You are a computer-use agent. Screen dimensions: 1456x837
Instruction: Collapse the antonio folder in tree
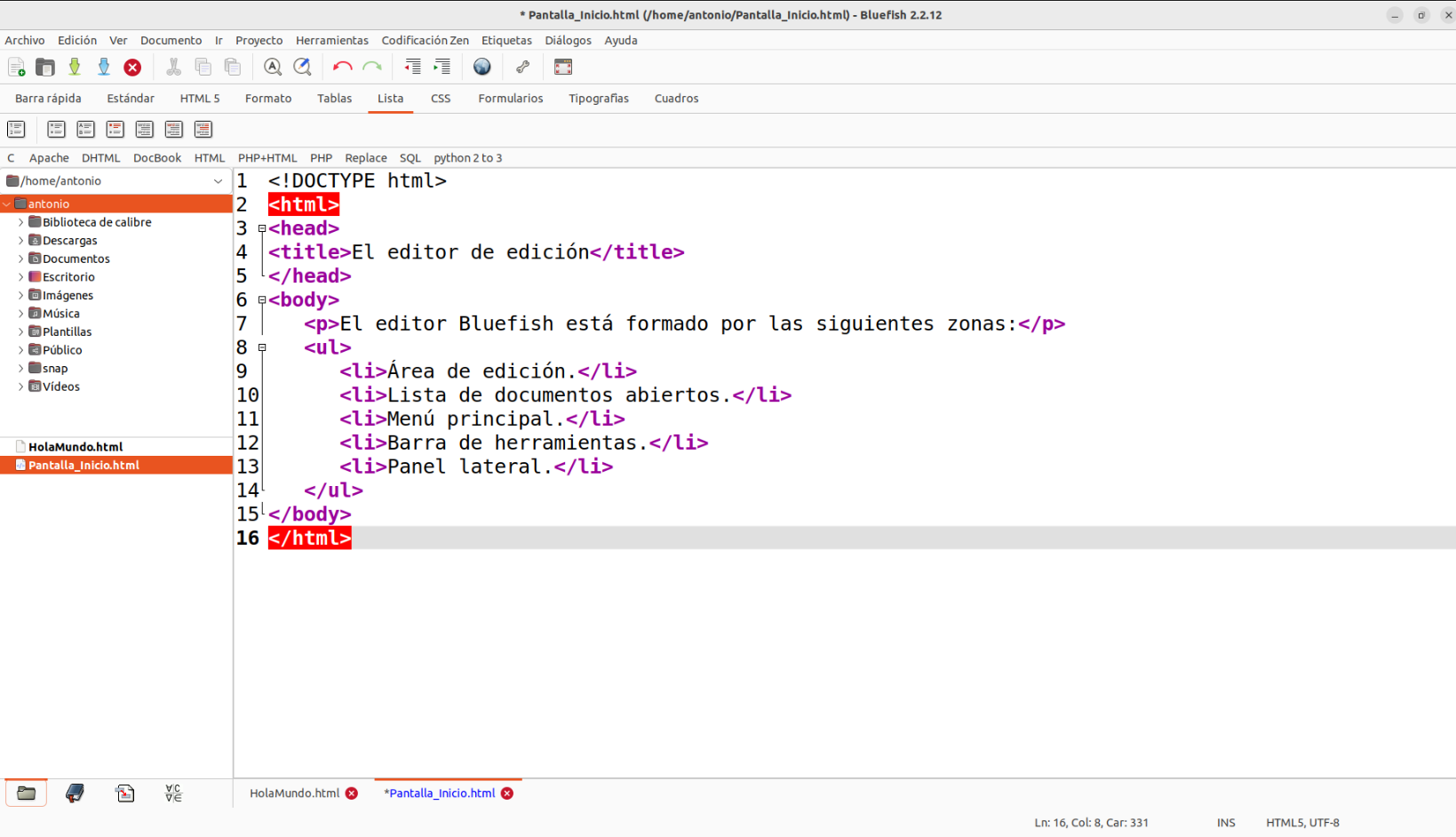pos(7,204)
